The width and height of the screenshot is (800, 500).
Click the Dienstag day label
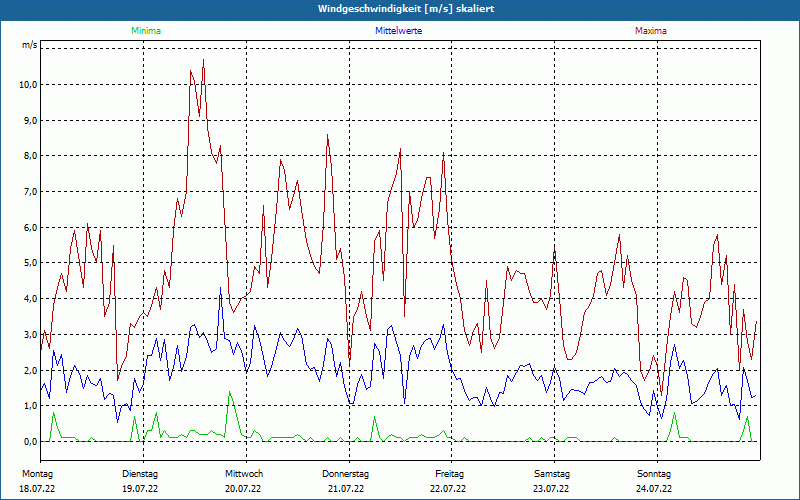pos(140,474)
